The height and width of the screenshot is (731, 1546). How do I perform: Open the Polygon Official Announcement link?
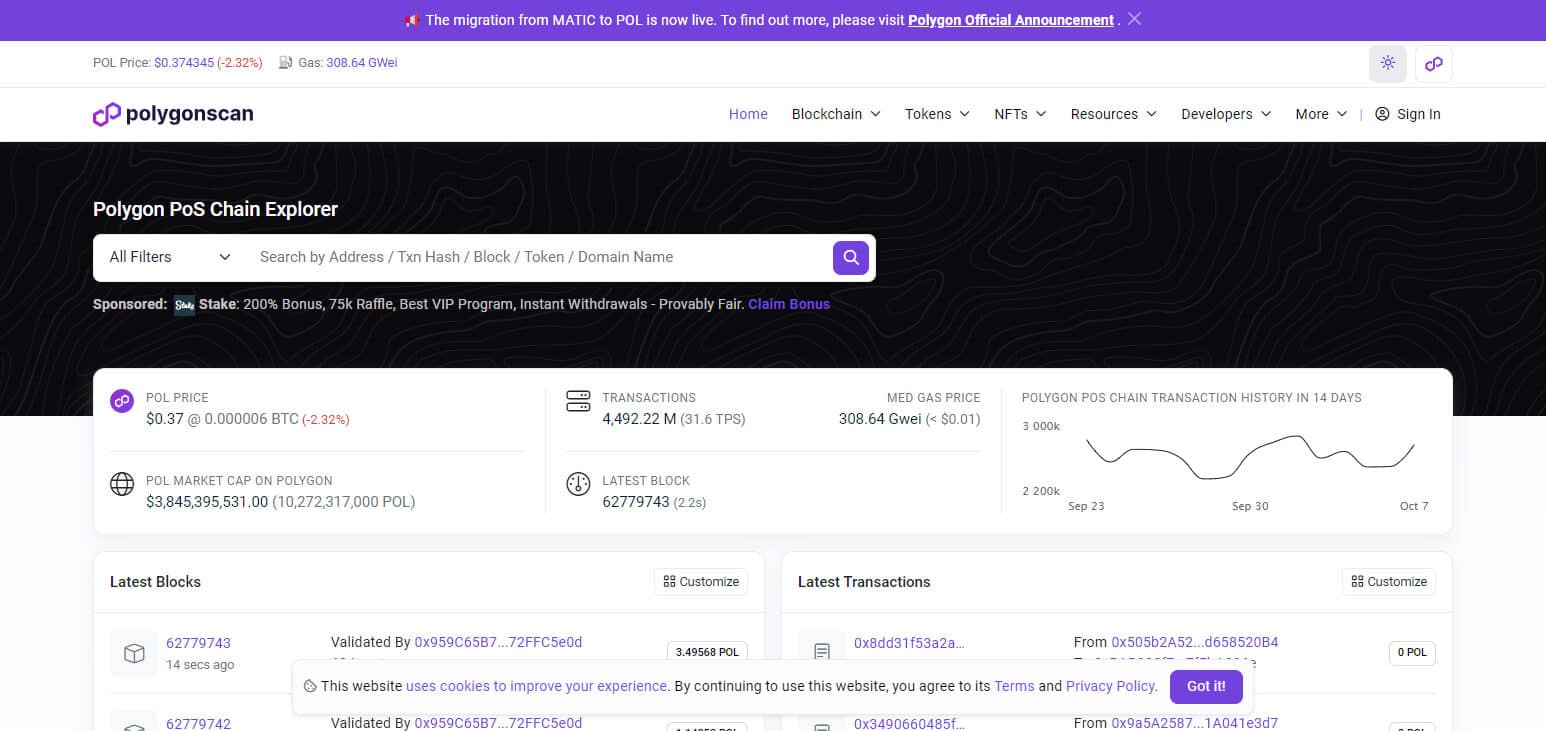[x=1011, y=20]
